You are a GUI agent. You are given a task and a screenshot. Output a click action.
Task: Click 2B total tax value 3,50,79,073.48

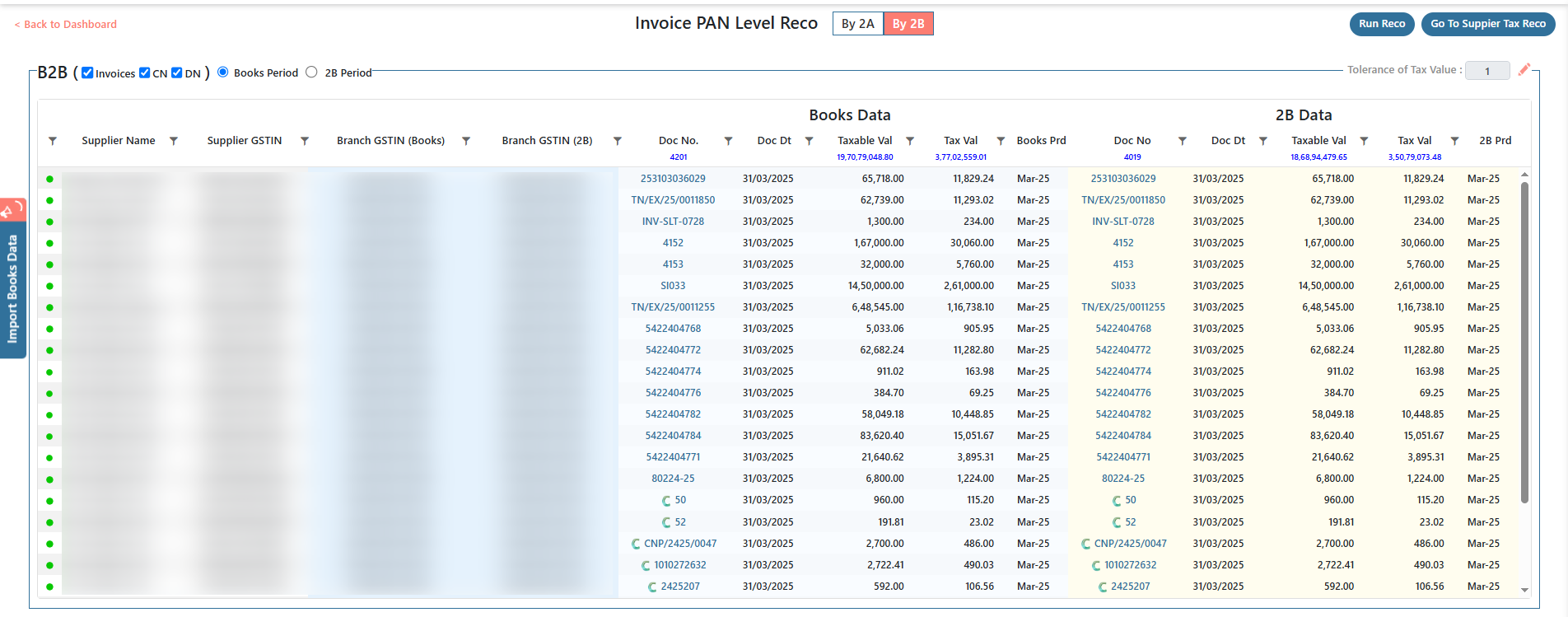tap(1415, 157)
